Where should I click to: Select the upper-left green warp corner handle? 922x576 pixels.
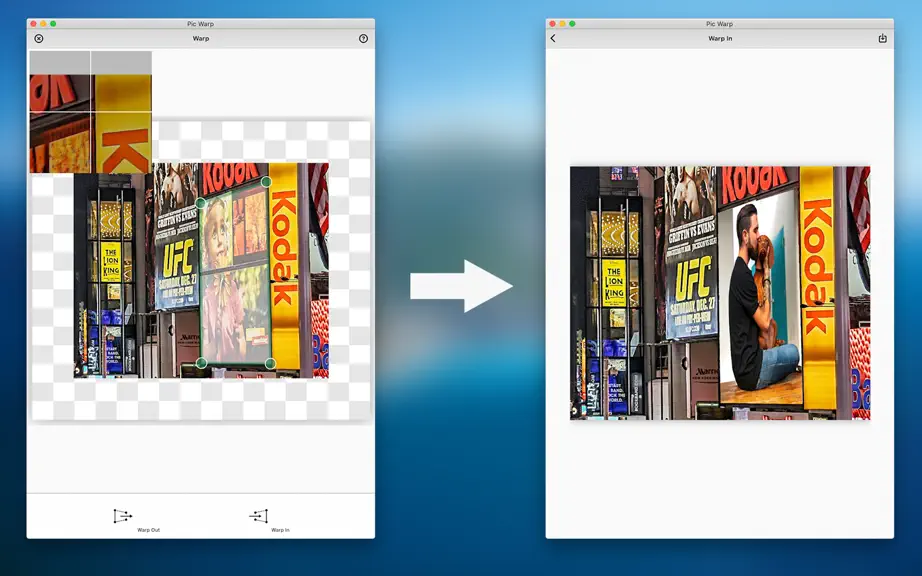click(201, 203)
